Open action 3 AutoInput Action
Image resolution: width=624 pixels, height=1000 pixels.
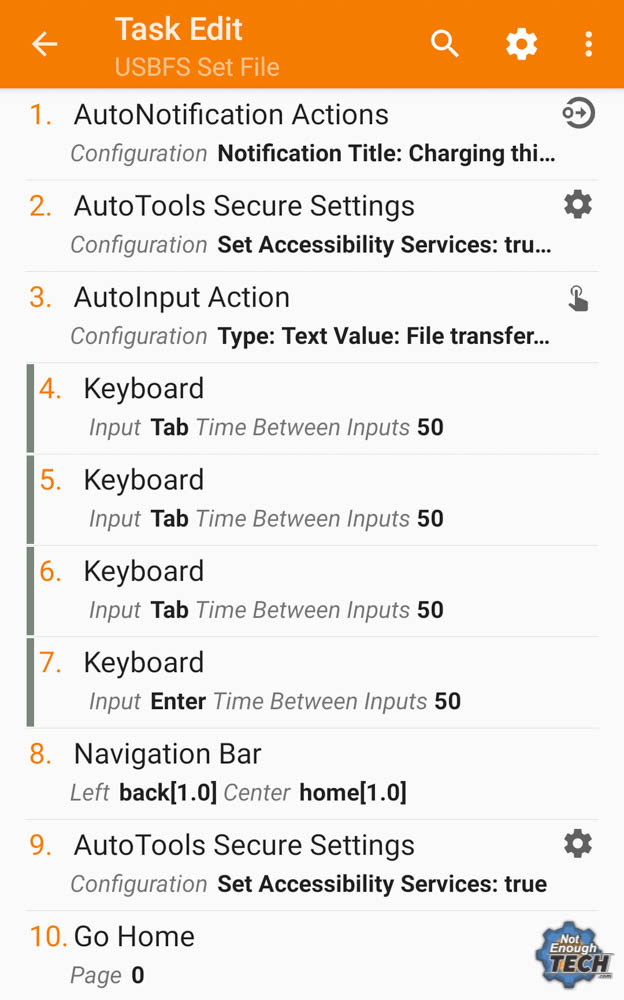pyautogui.click(x=312, y=317)
